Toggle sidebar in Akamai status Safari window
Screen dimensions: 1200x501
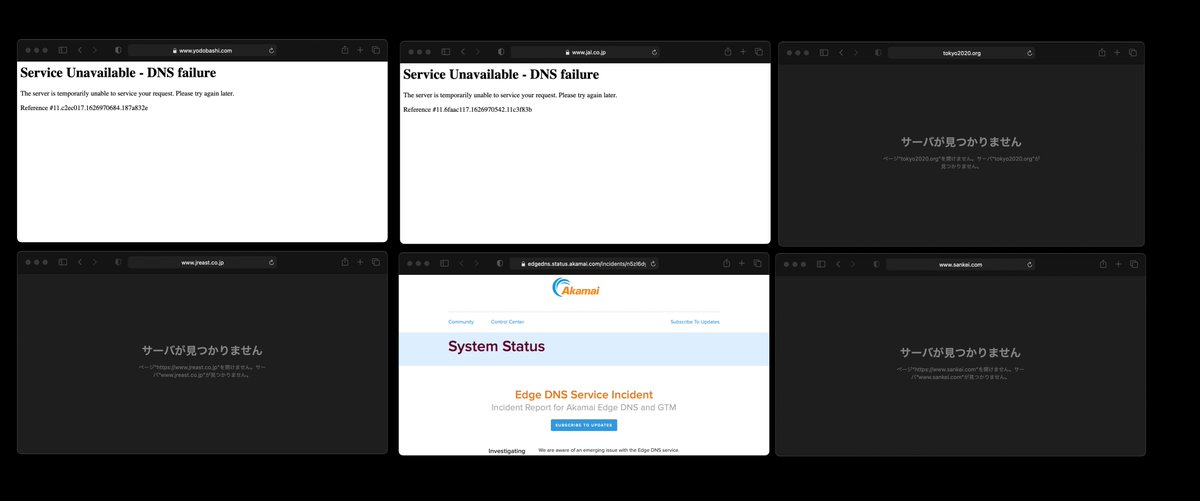[x=444, y=263]
